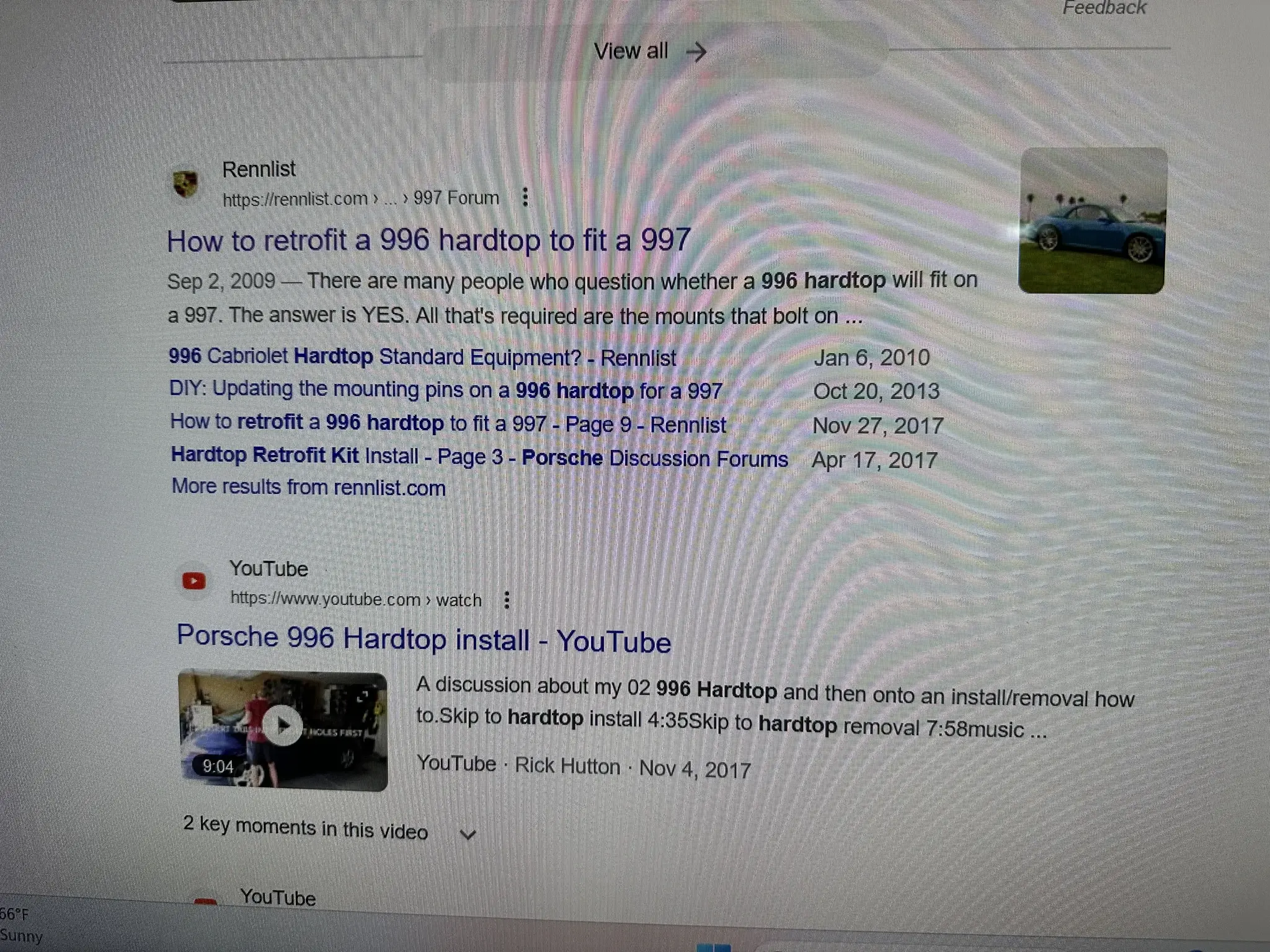
Task: Click the arrow next to View all
Action: pyautogui.click(x=697, y=52)
